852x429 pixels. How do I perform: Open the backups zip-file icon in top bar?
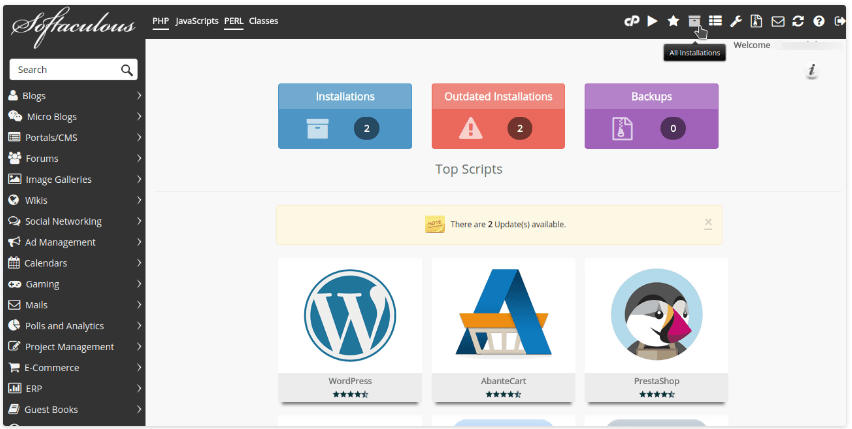pyautogui.click(x=756, y=21)
